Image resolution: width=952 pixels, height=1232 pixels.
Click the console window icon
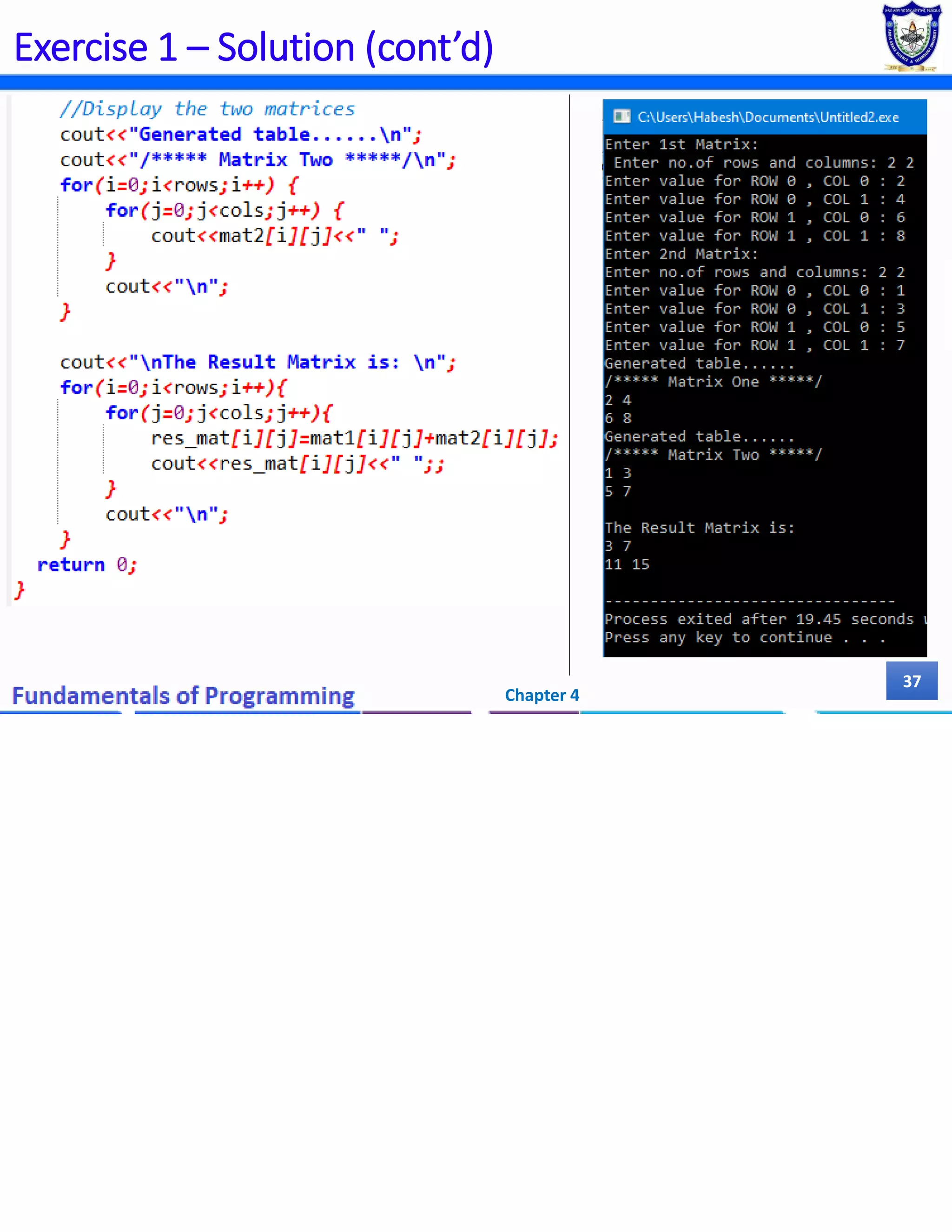tap(621, 117)
